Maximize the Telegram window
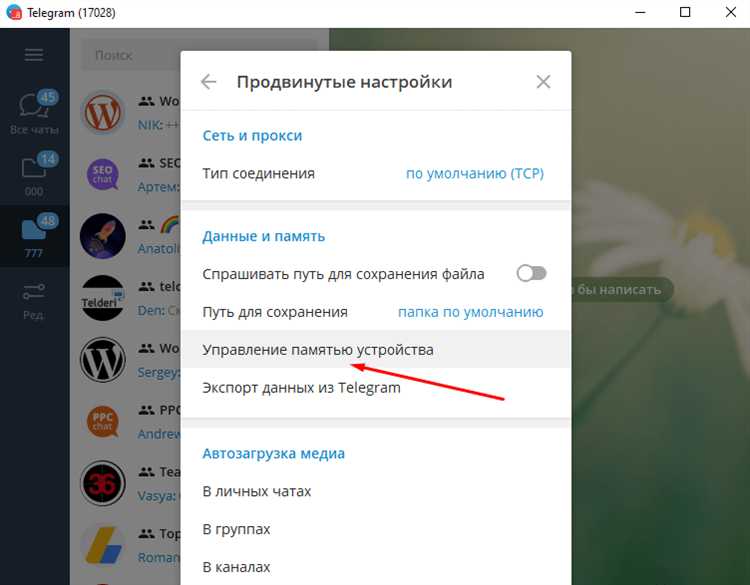Viewport: 750px width, 585px height. click(685, 12)
